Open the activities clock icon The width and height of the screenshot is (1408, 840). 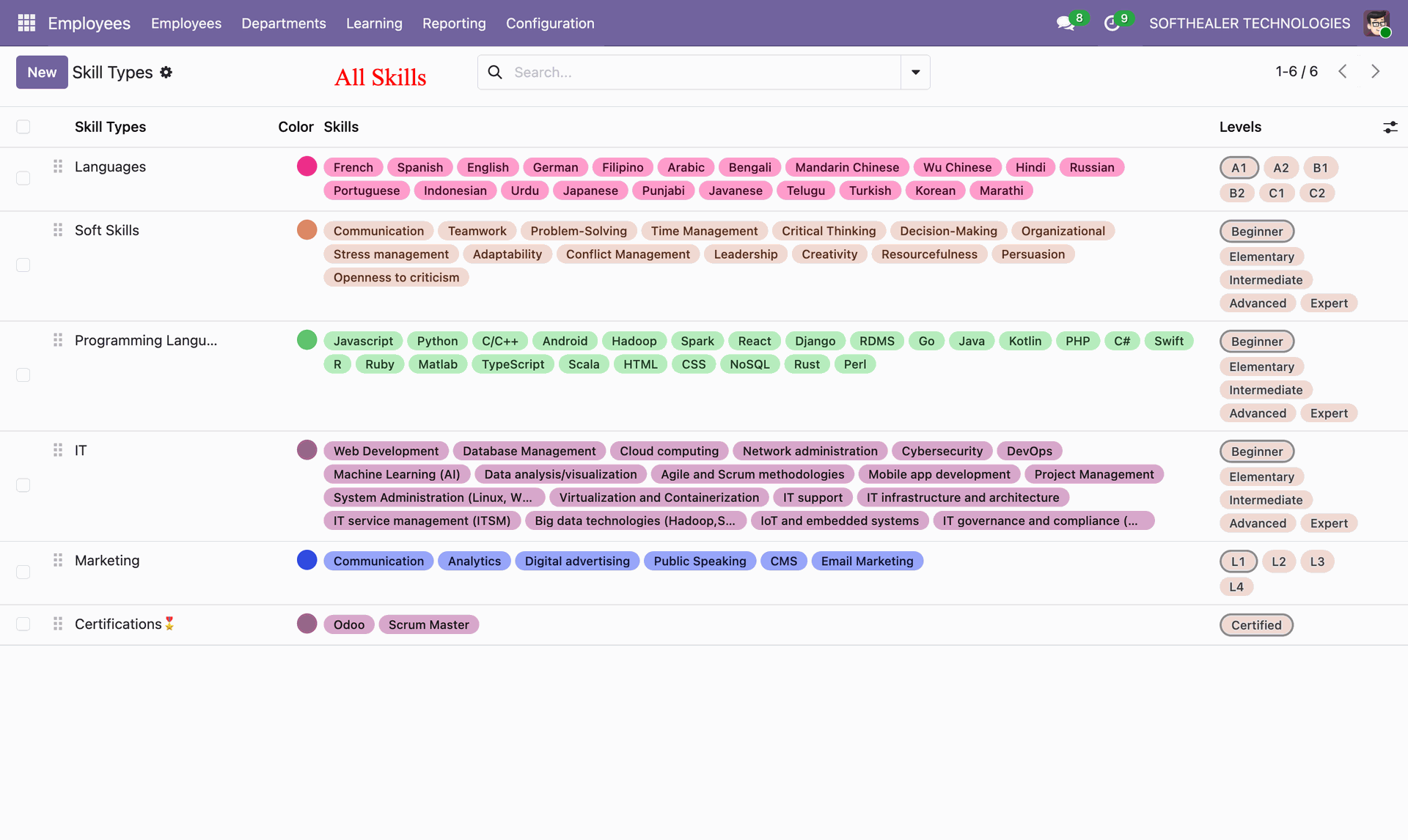(1112, 23)
